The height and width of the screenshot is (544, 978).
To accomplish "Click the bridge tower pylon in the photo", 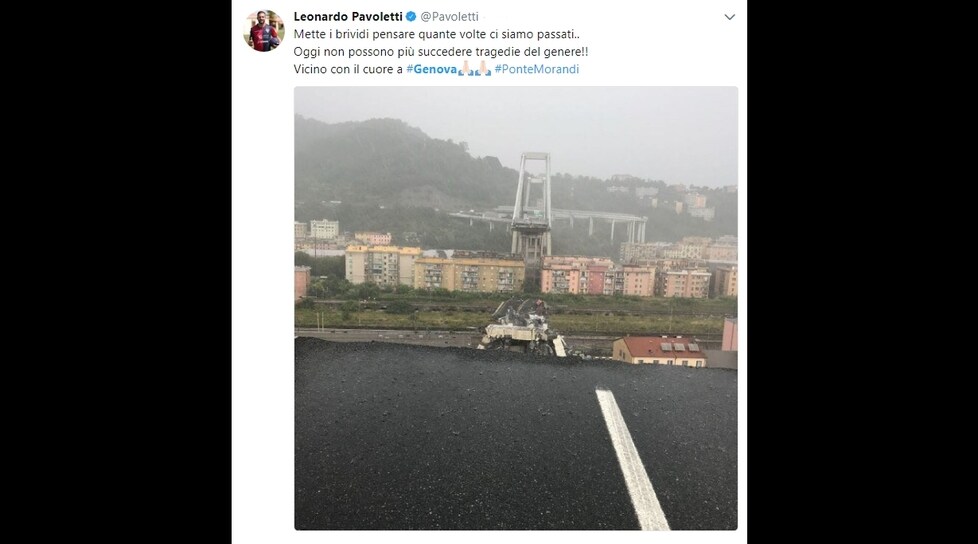I will [x=531, y=205].
